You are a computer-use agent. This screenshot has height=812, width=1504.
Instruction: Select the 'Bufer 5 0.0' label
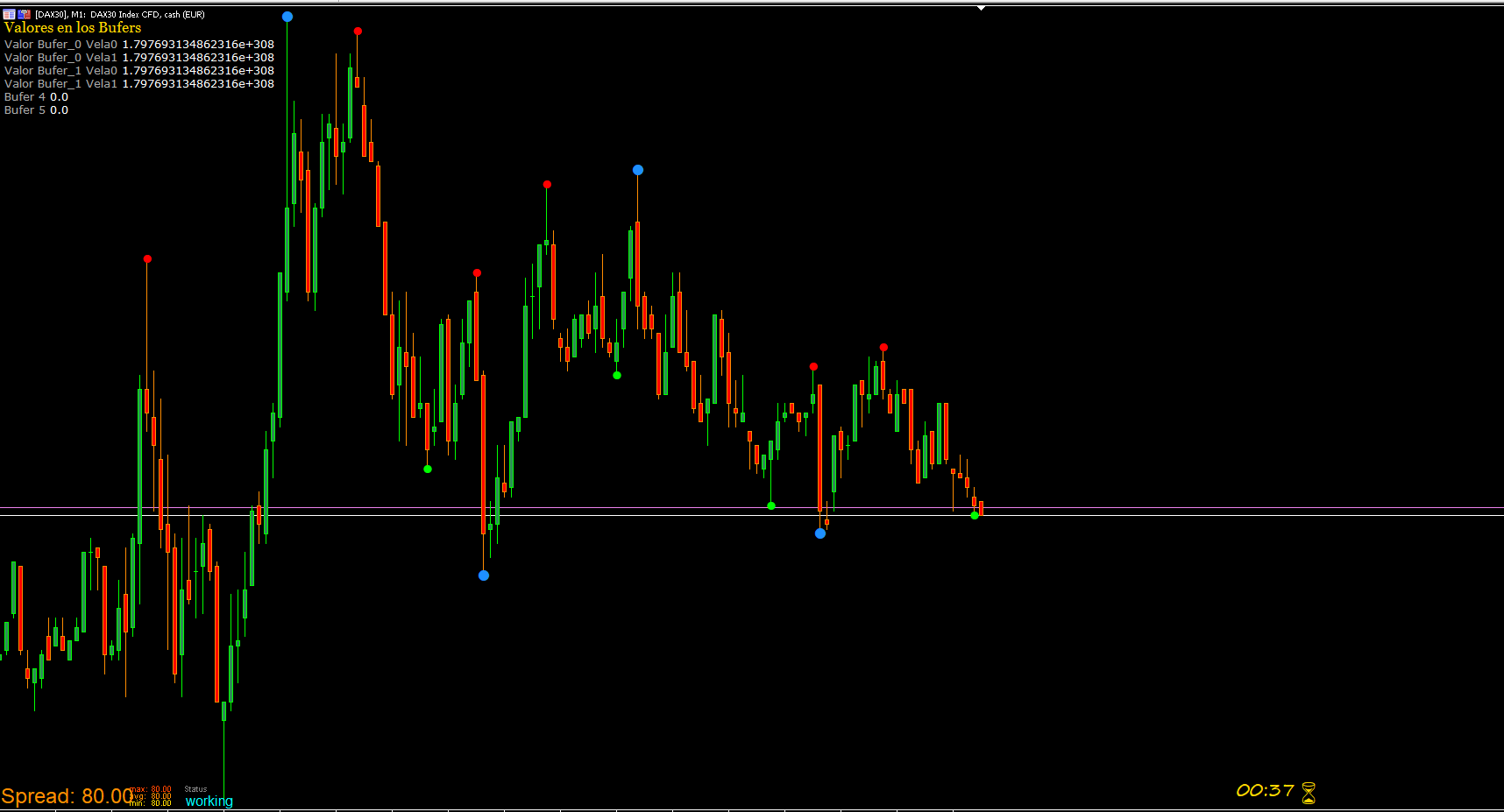36,110
